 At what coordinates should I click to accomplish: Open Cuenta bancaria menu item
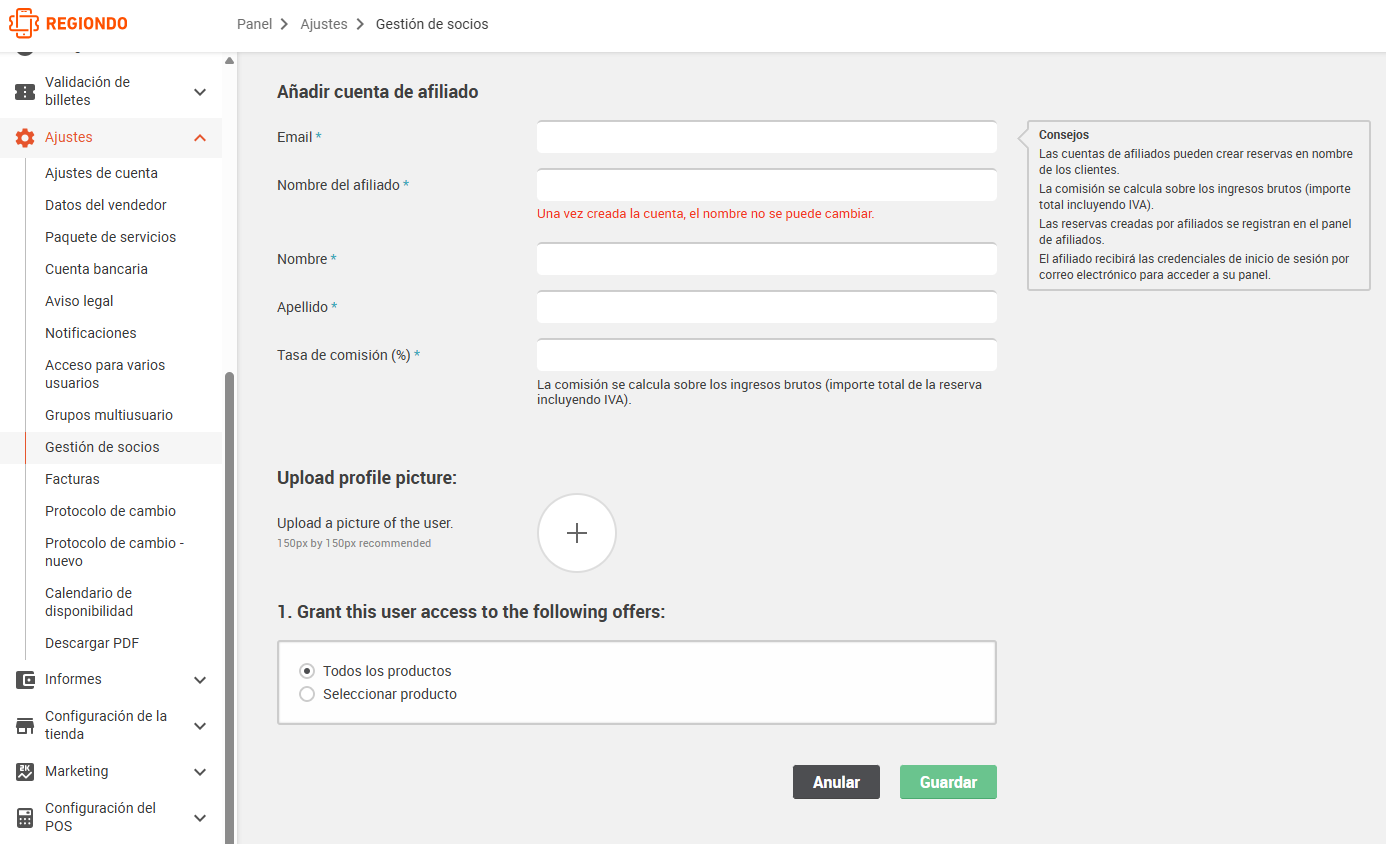coord(96,269)
